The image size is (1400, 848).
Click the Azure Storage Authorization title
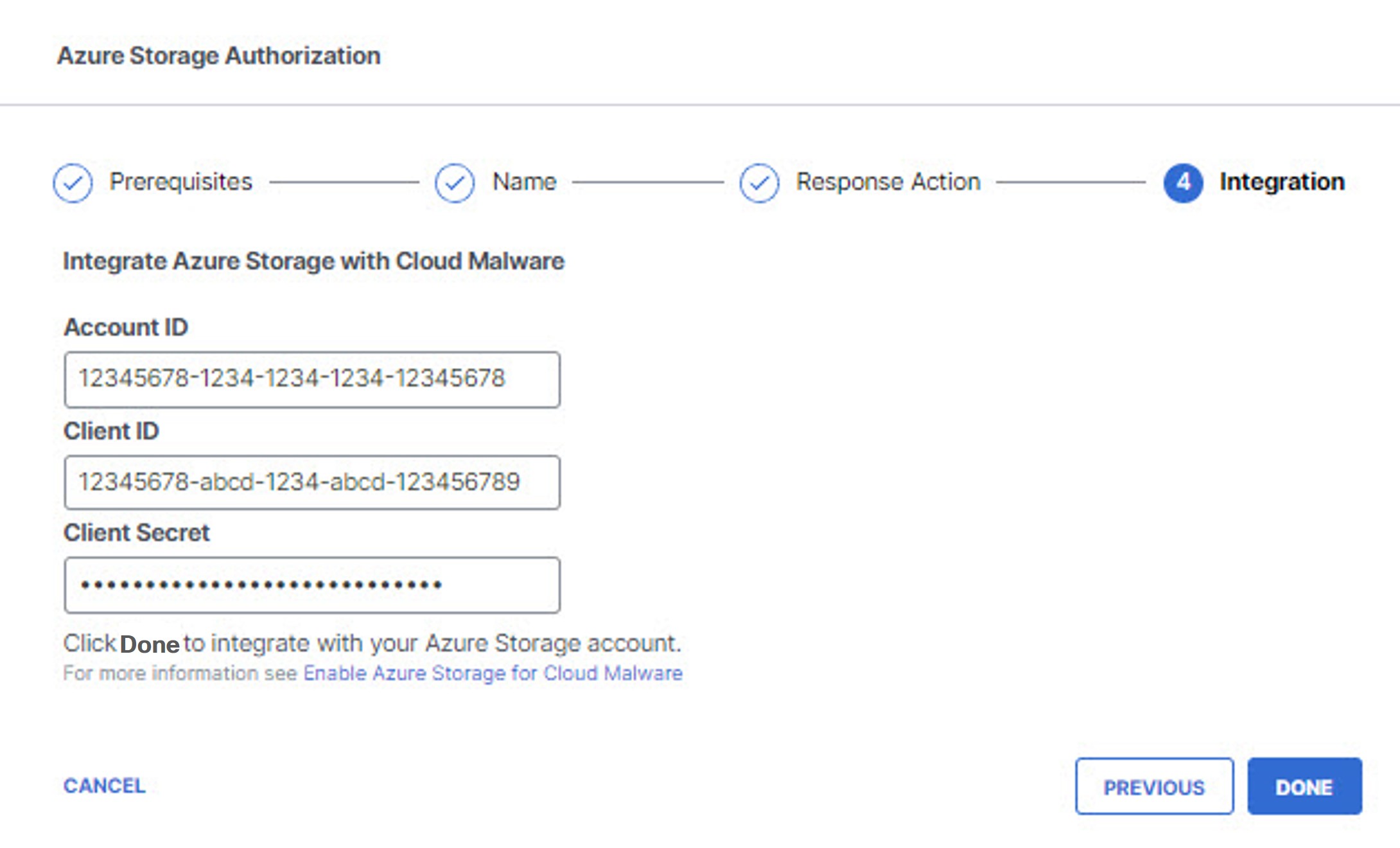pyautogui.click(x=219, y=56)
